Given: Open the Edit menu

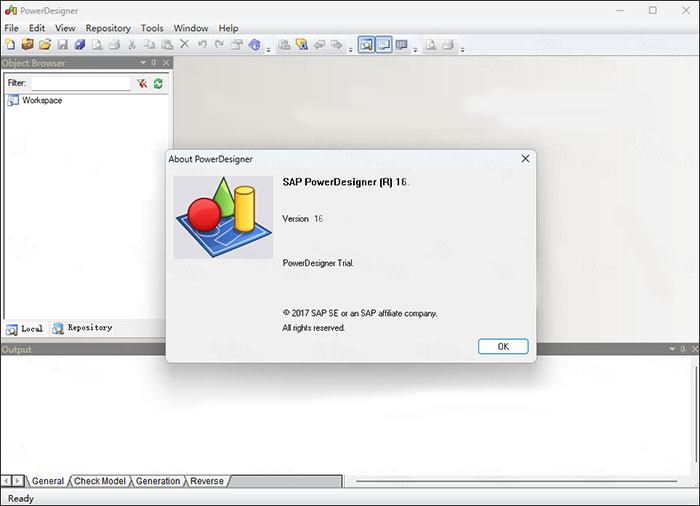Looking at the screenshot, I should (x=37, y=28).
